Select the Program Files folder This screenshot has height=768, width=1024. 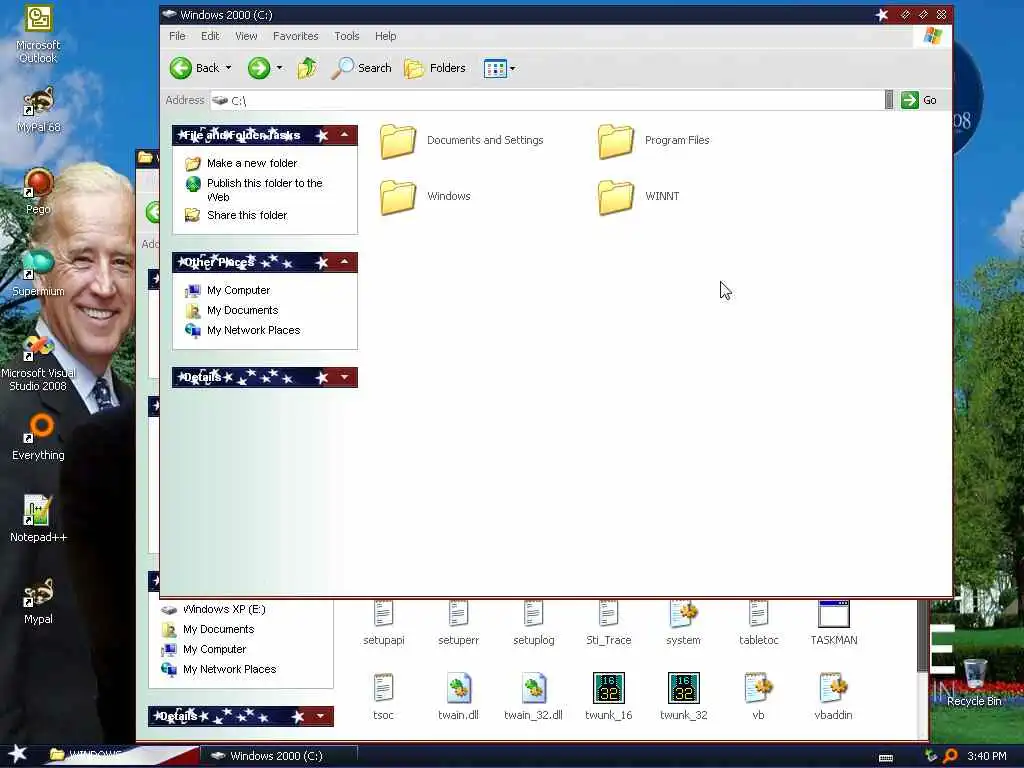653,140
